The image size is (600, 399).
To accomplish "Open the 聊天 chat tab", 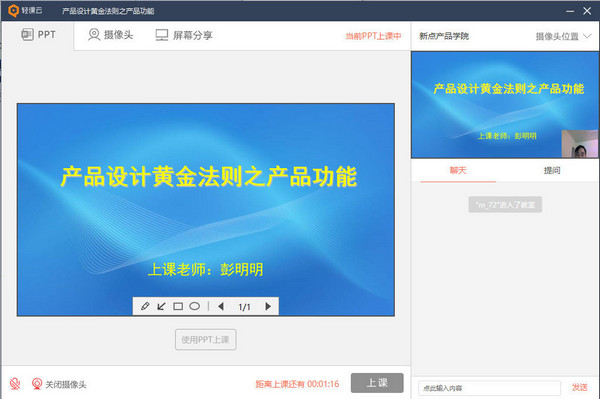I will [458, 170].
